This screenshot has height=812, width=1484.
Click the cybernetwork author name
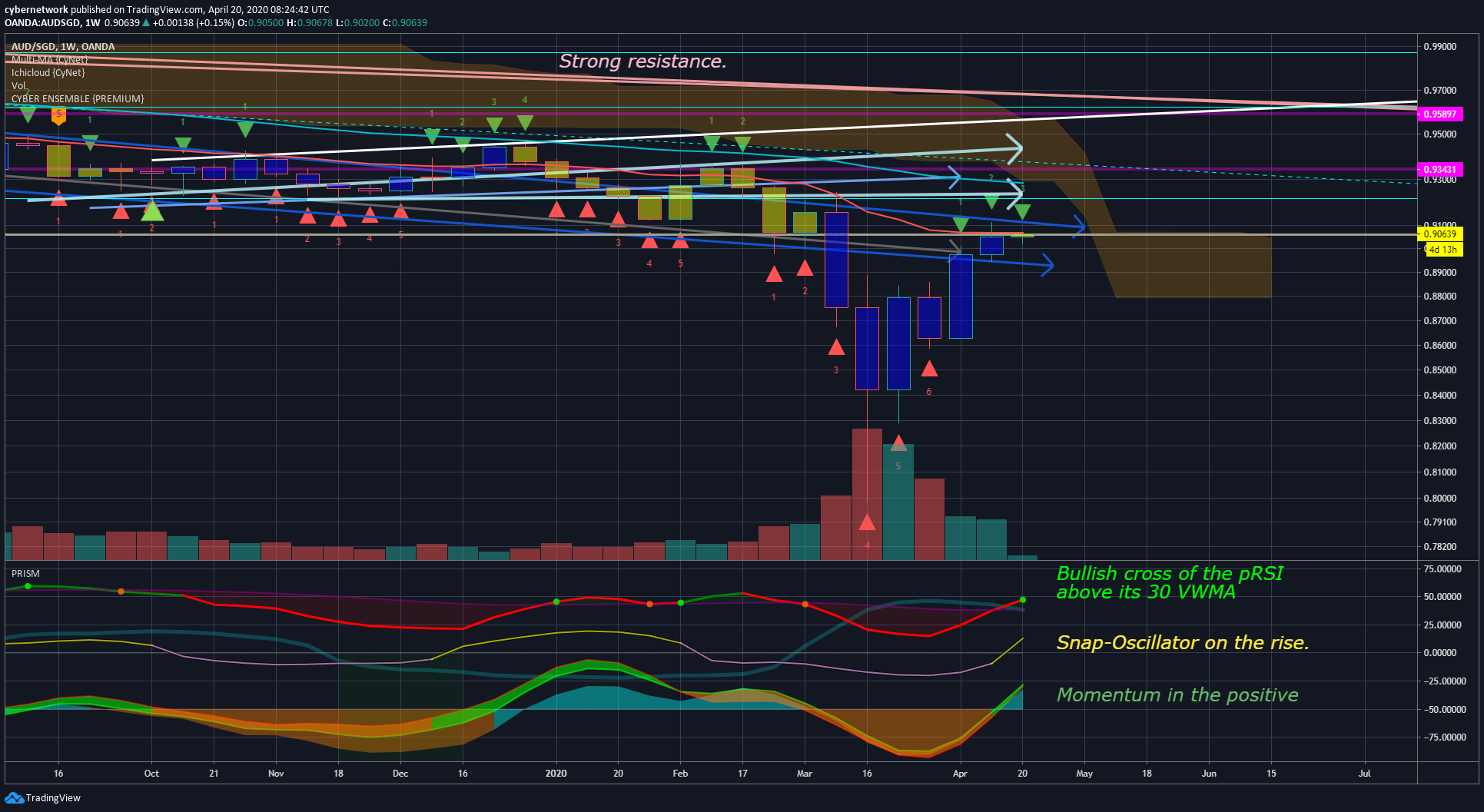tap(36, 10)
